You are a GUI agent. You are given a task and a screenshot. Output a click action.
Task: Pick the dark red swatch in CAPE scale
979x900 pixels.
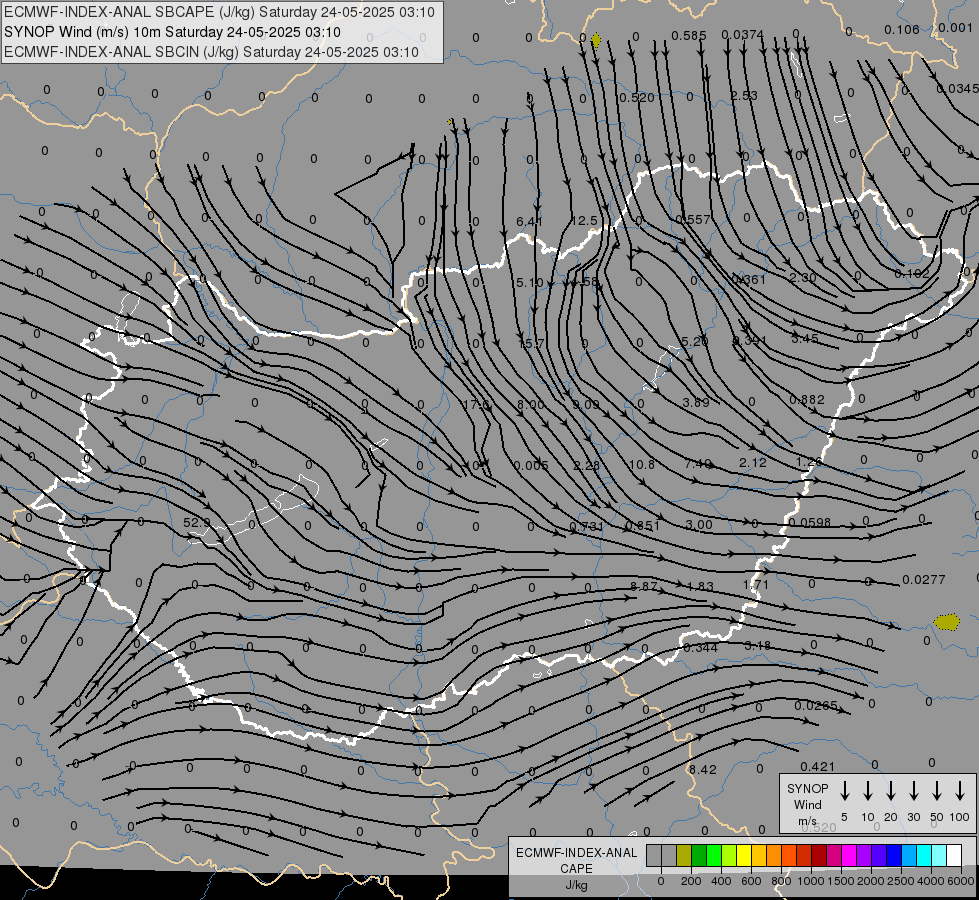coord(819,856)
